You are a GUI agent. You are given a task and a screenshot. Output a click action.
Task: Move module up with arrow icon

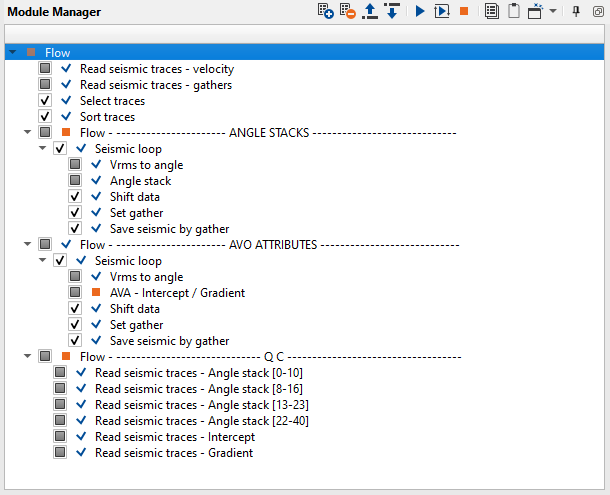coord(370,11)
